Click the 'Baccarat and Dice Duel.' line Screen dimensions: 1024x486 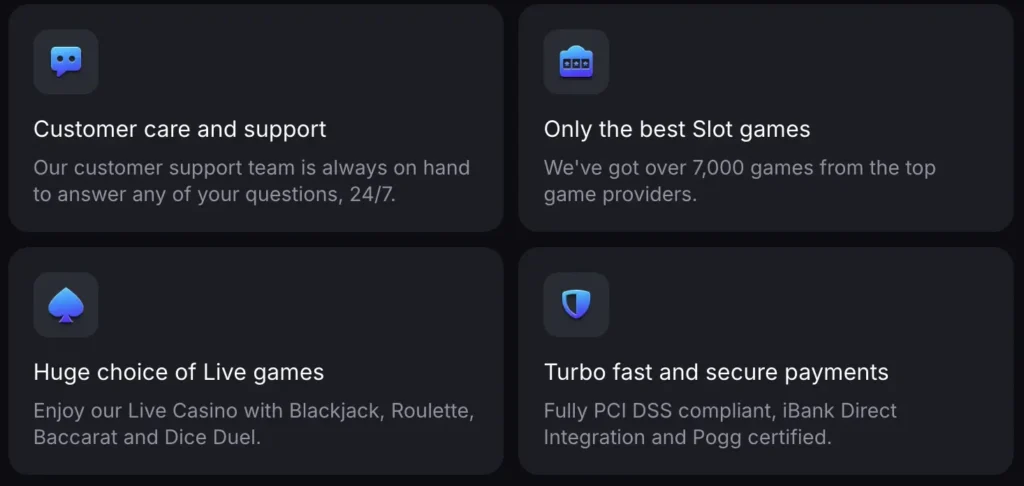(x=147, y=437)
